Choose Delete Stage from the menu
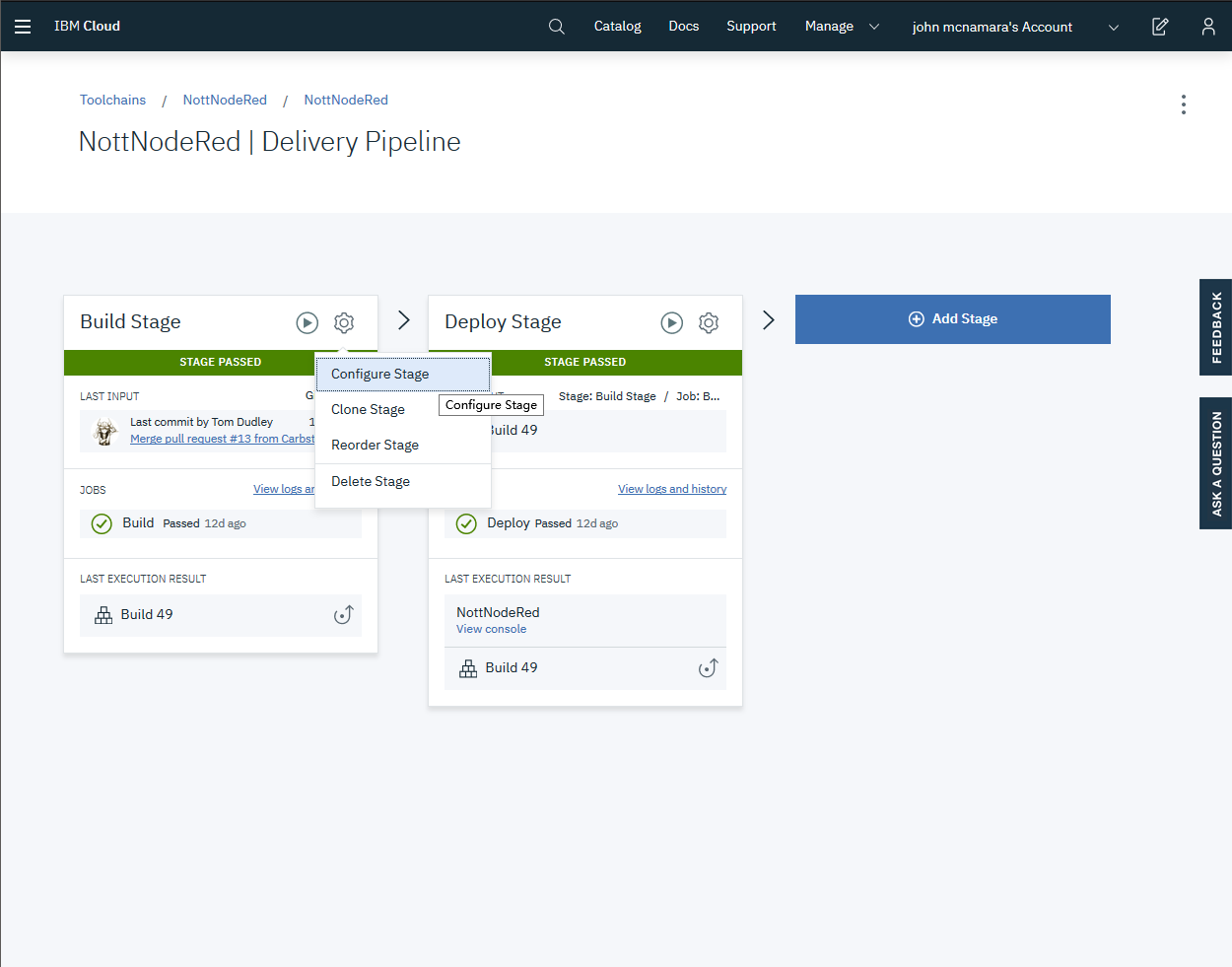The height and width of the screenshot is (967, 1232). [x=371, y=481]
